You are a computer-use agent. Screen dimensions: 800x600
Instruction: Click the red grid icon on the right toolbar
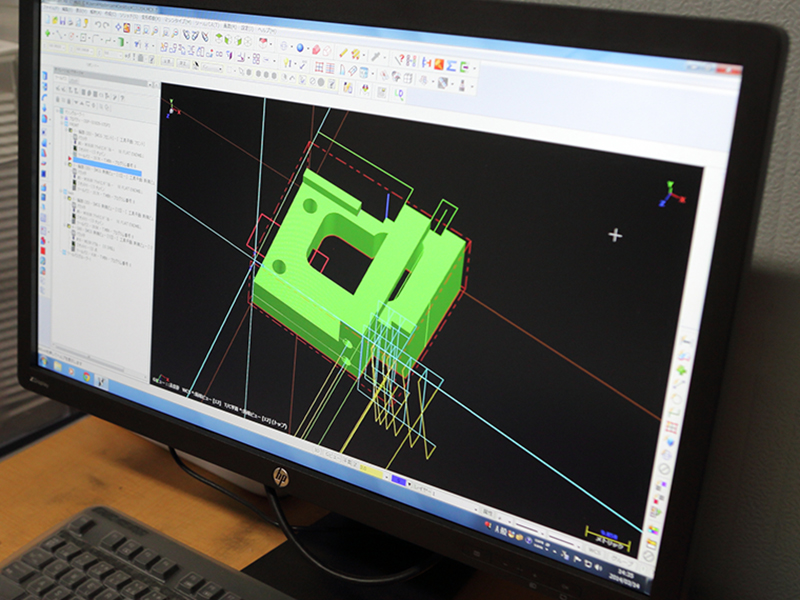point(672,428)
